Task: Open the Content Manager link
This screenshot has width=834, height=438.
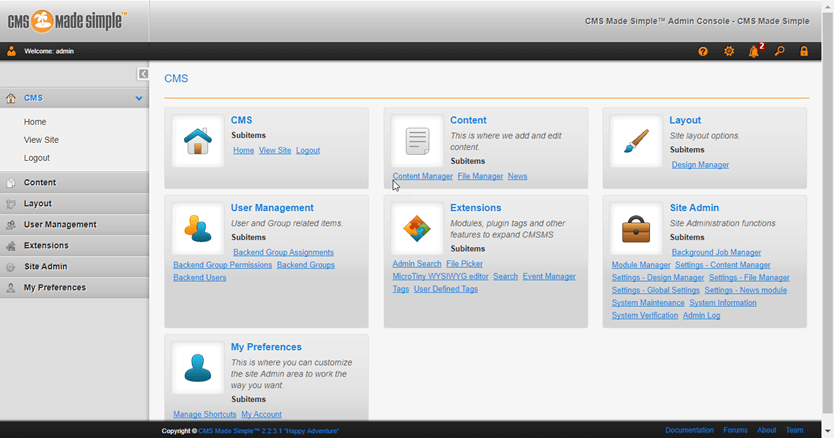Action: 422,176
